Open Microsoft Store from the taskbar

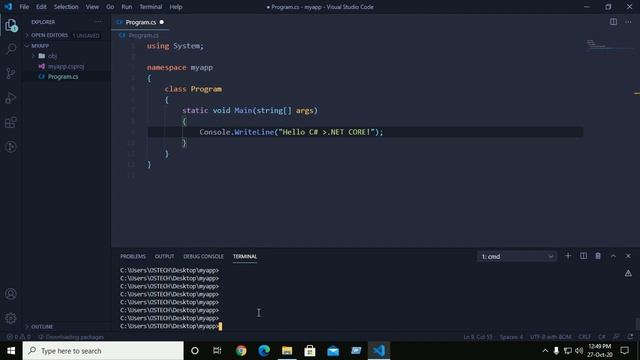click(x=310, y=351)
